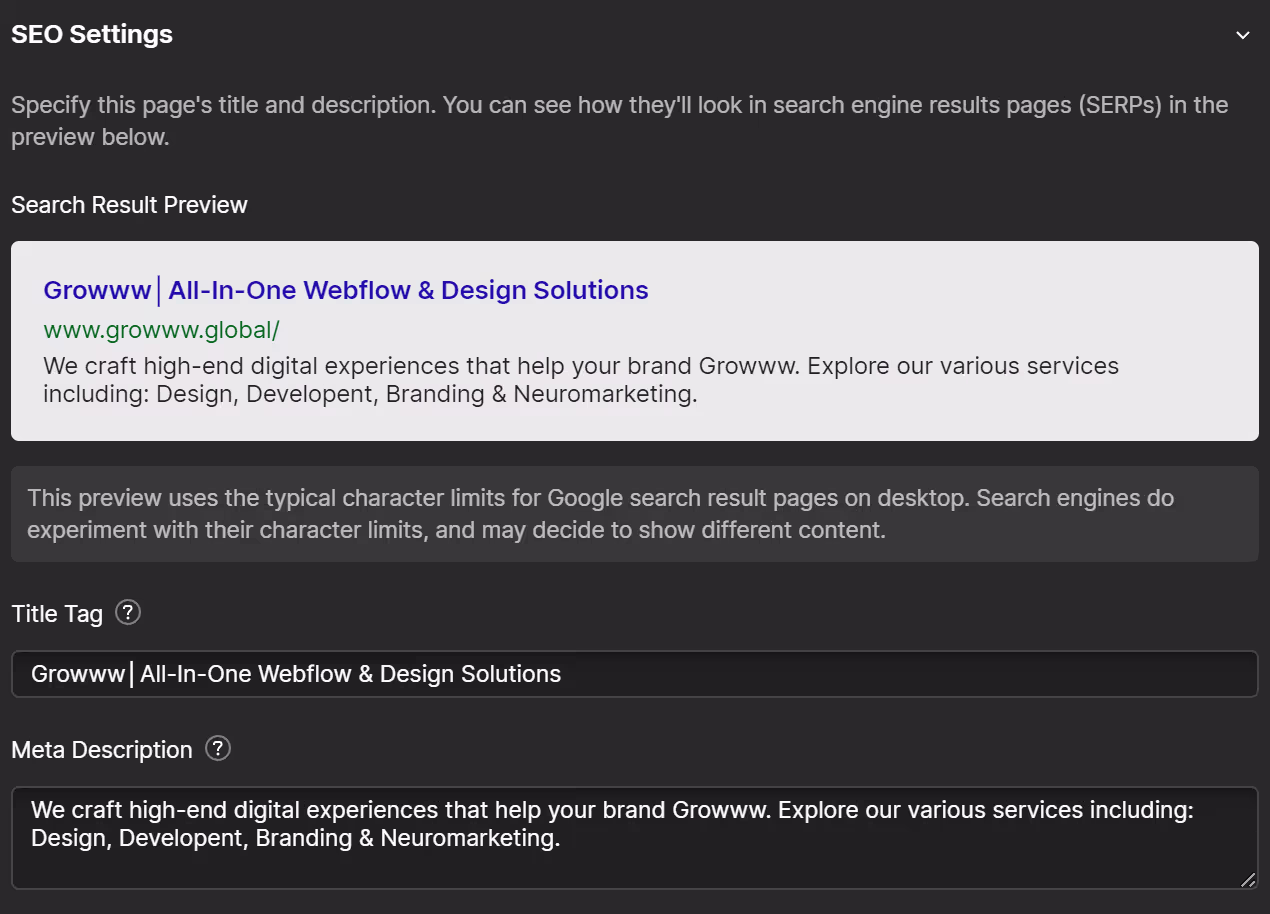Viewport: 1270px width, 914px height.
Task: Select the Search Result Preview label
Action: (129, 205)
